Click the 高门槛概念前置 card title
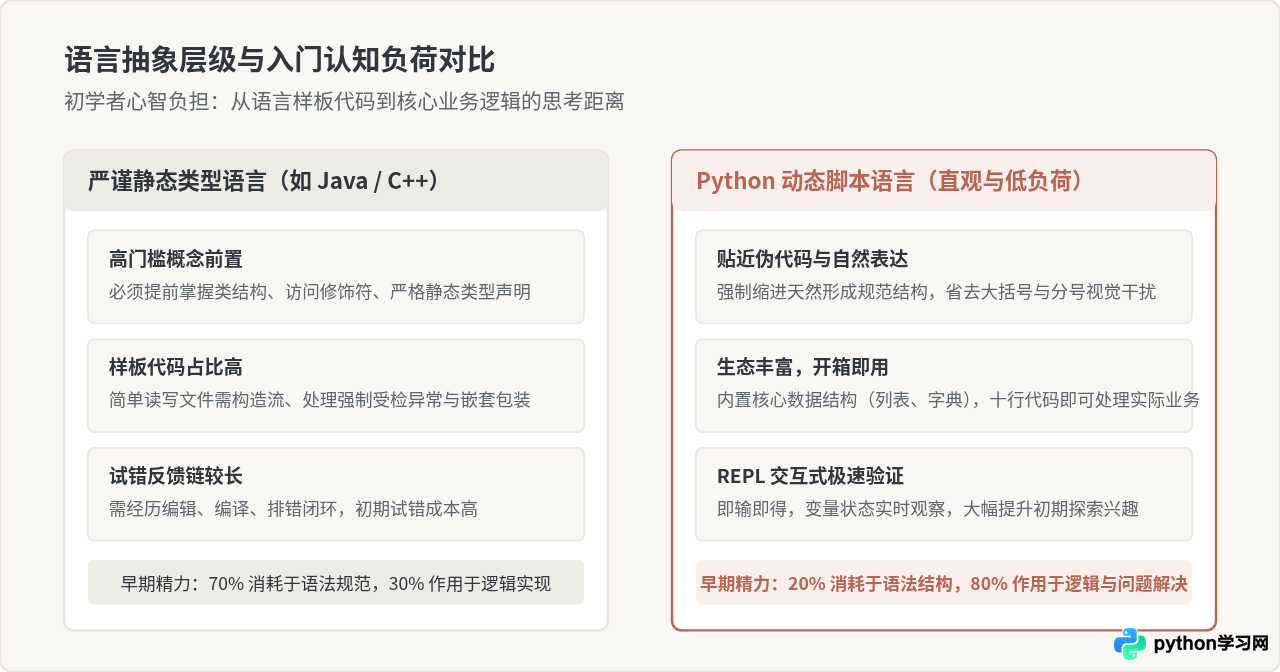1280x672 pixels. coord(175,260)
